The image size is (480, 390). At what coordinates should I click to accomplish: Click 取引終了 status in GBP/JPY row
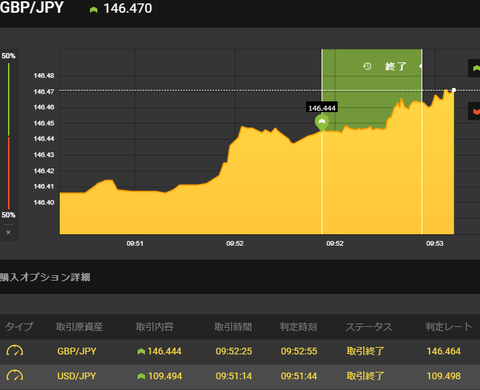[365, 351]
